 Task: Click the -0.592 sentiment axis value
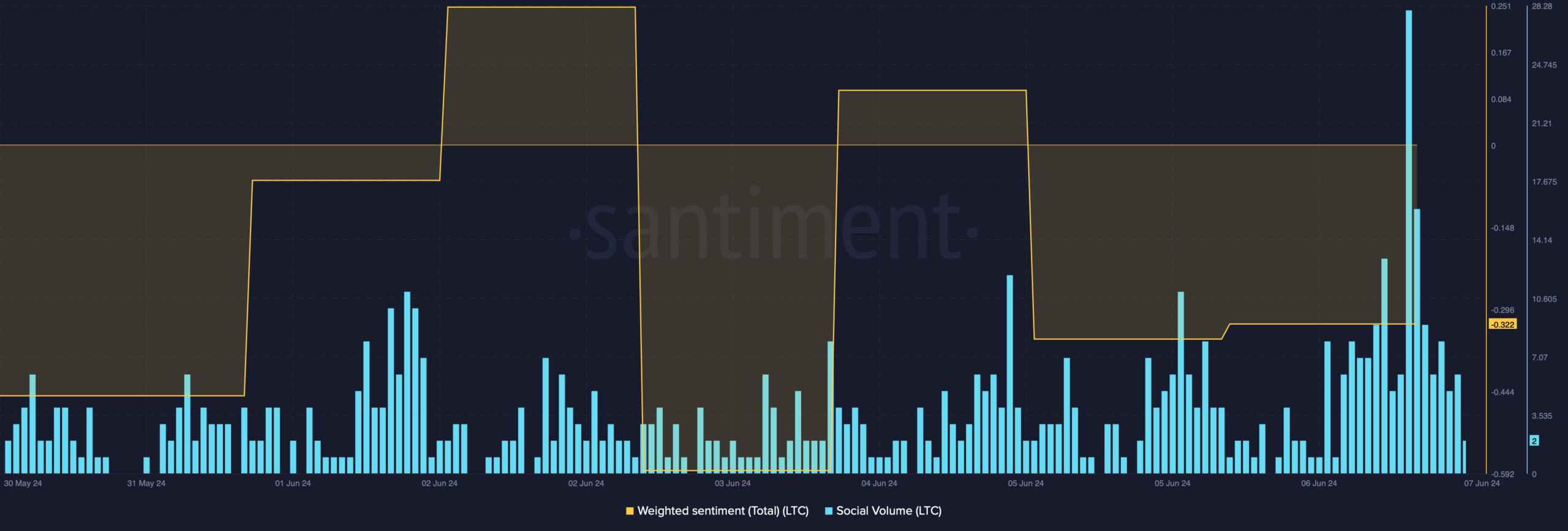[1502, 474]
